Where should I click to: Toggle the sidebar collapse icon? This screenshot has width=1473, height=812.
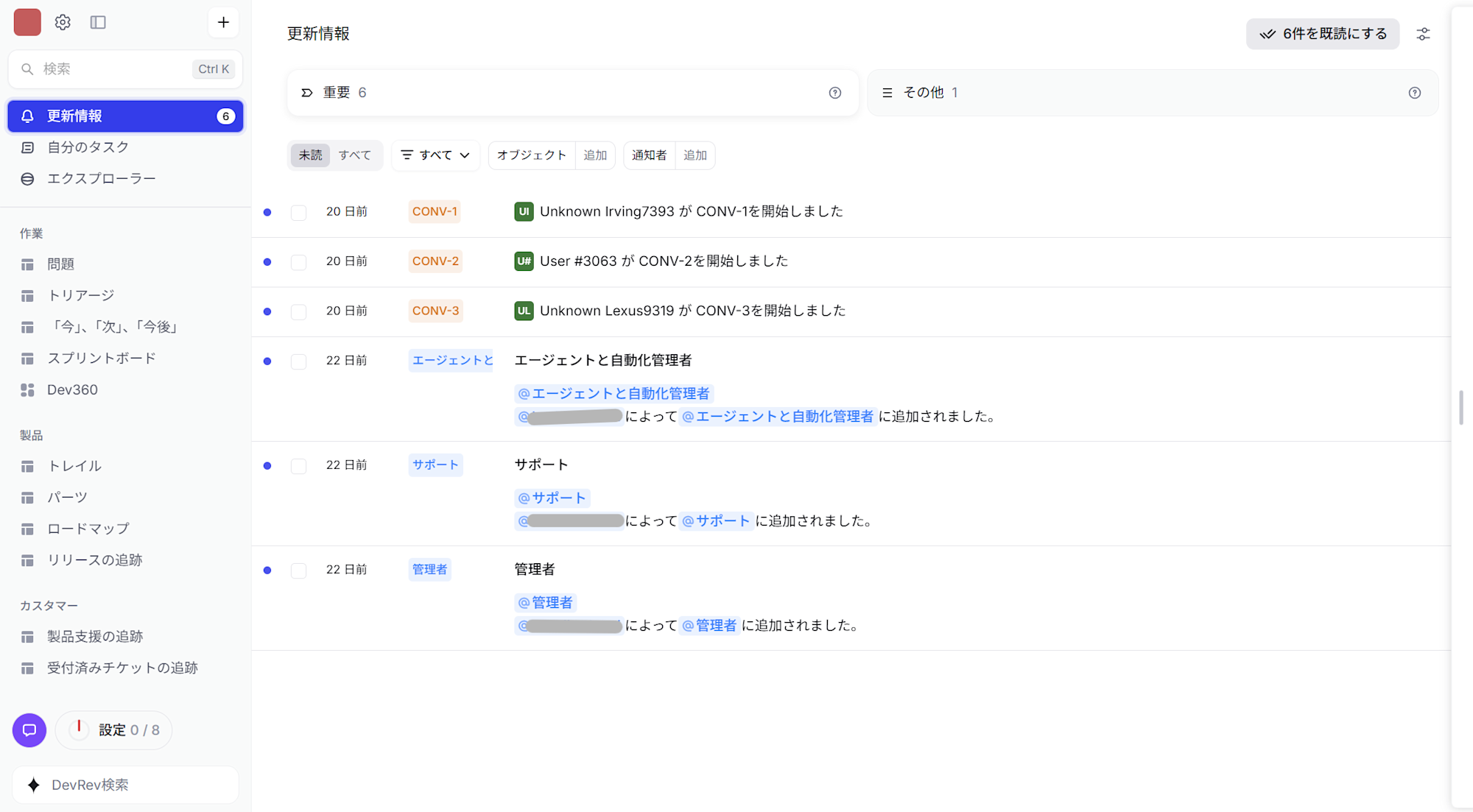[98, 22]
